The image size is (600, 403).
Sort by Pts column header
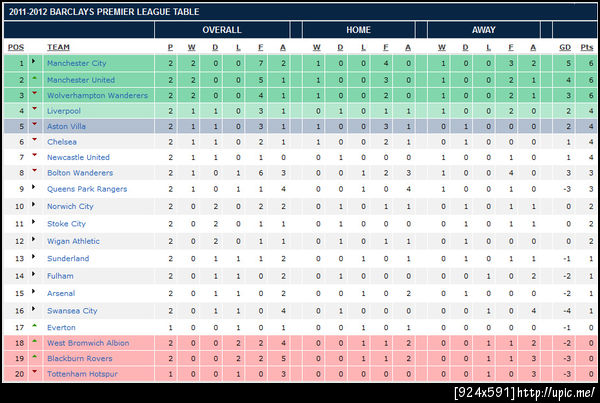click(x=587, y=47)
